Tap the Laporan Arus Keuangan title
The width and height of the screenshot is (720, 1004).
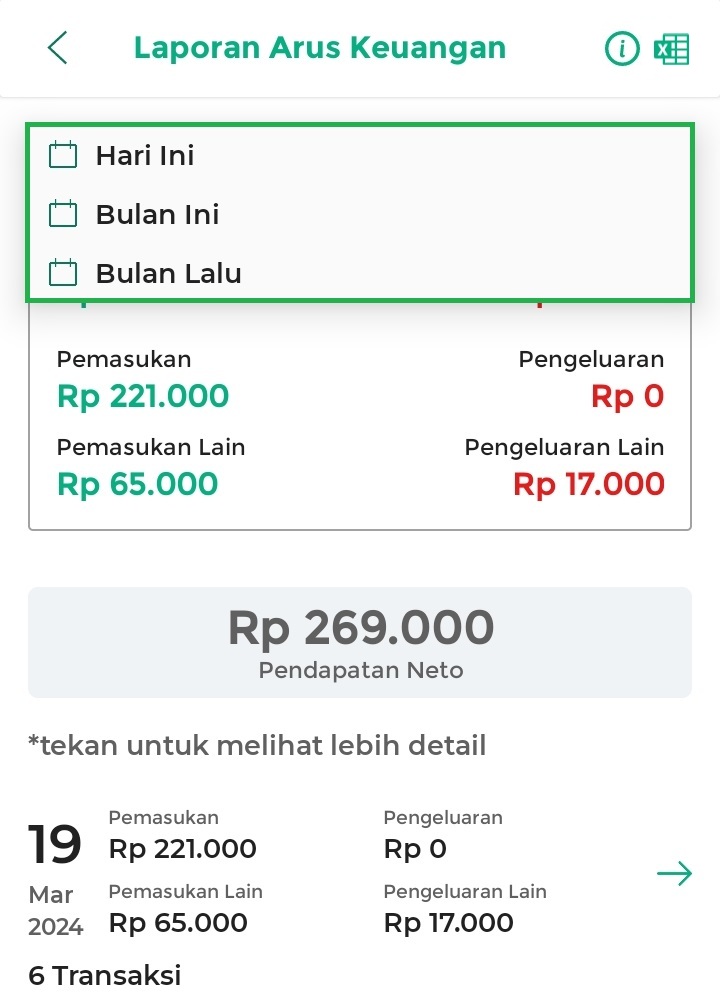click(320, 48)
